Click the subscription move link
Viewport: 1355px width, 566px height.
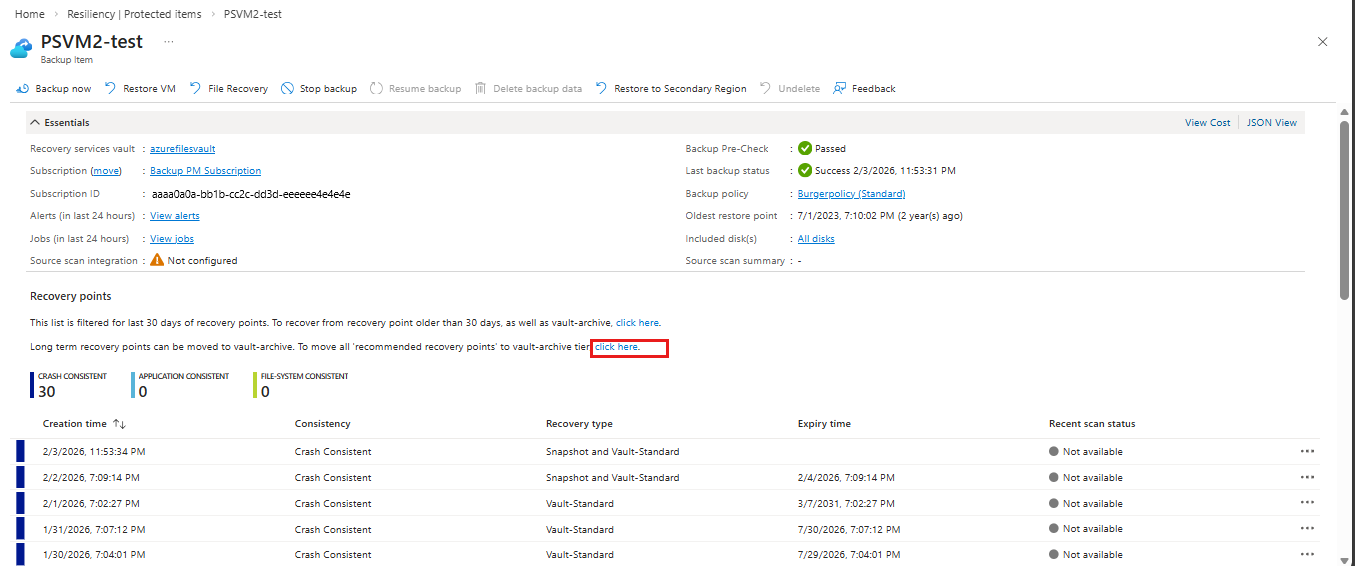[x=106, y=171]
